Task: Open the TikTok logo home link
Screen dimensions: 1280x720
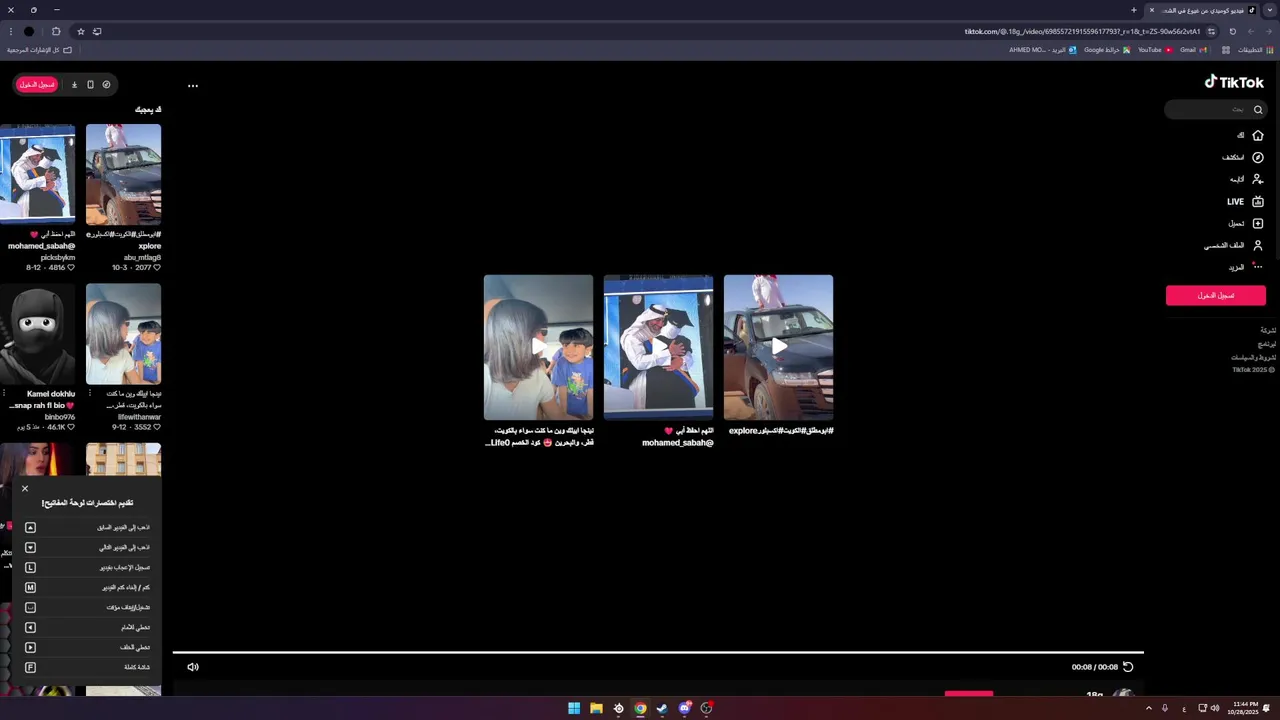Action: coord(1234,83)
